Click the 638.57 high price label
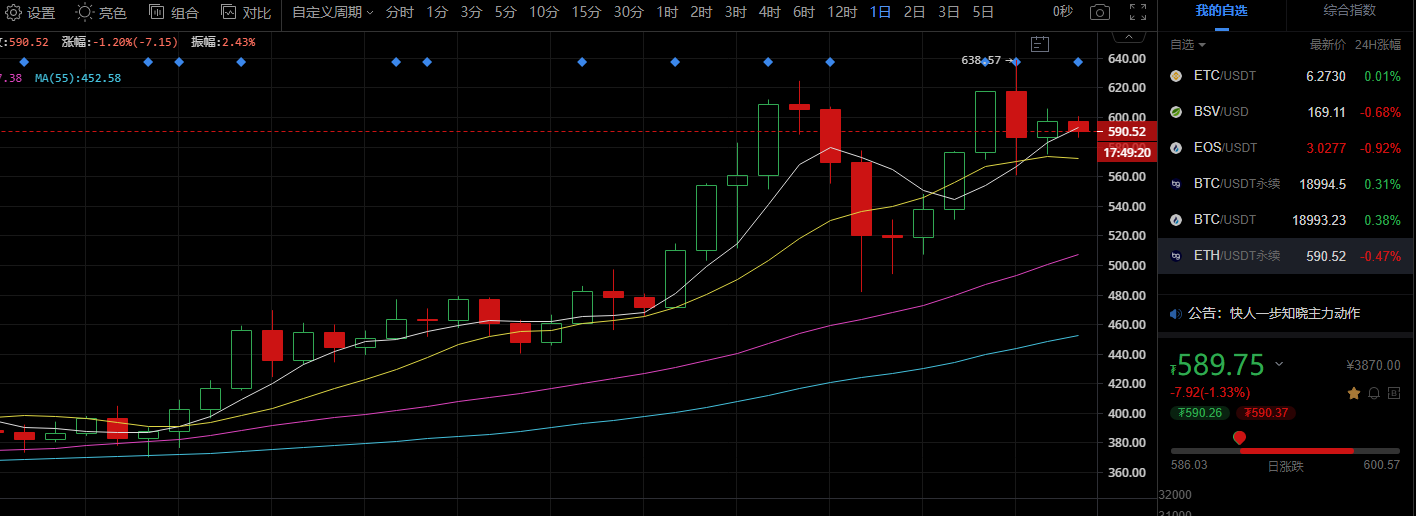 pyautogui.click(x=981, y=60)
